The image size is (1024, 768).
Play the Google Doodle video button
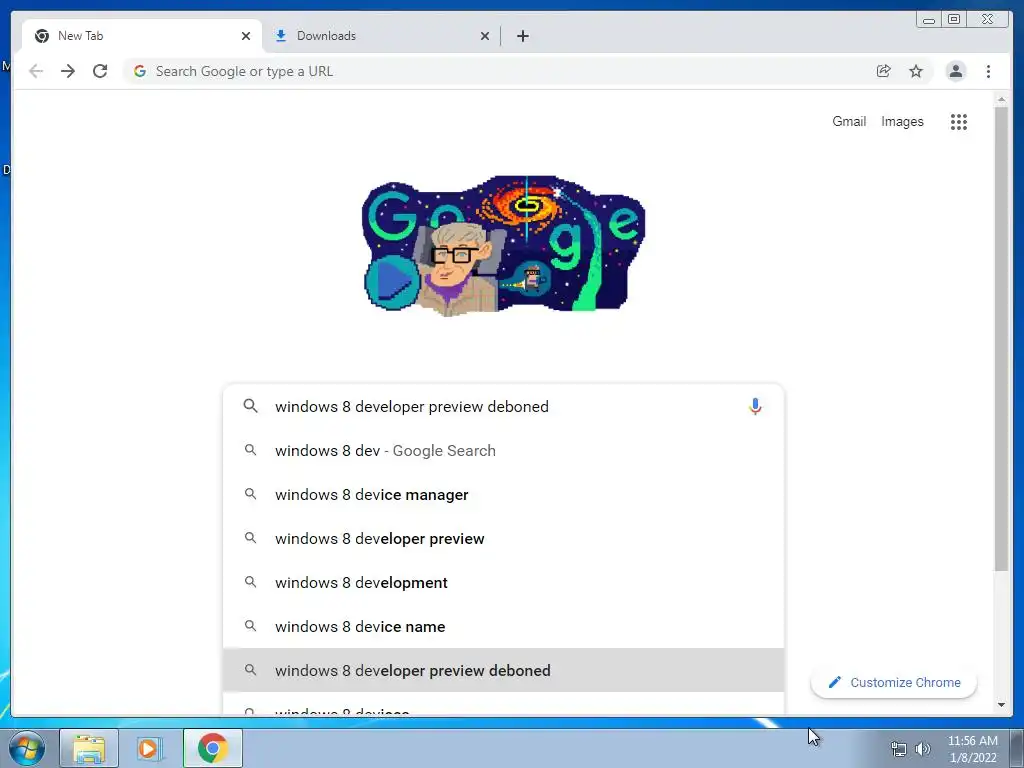tap(391, 281)
